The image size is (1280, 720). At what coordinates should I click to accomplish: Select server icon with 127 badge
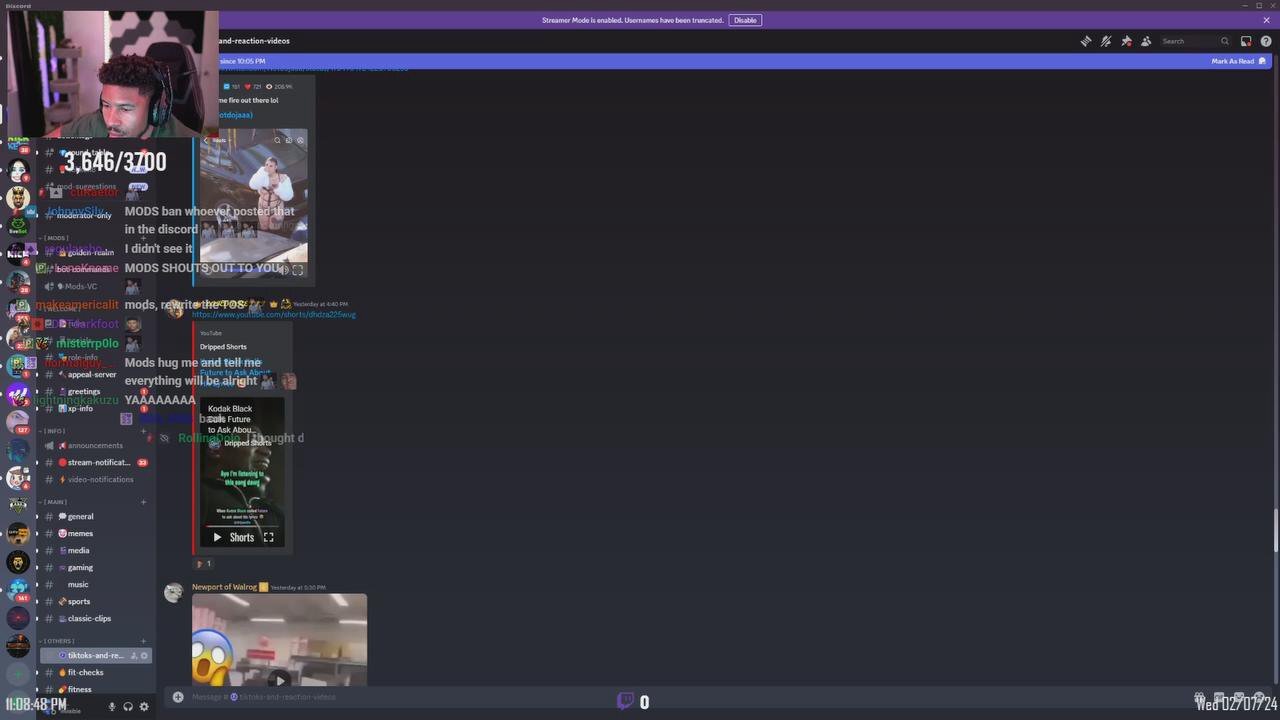[18, 421]
